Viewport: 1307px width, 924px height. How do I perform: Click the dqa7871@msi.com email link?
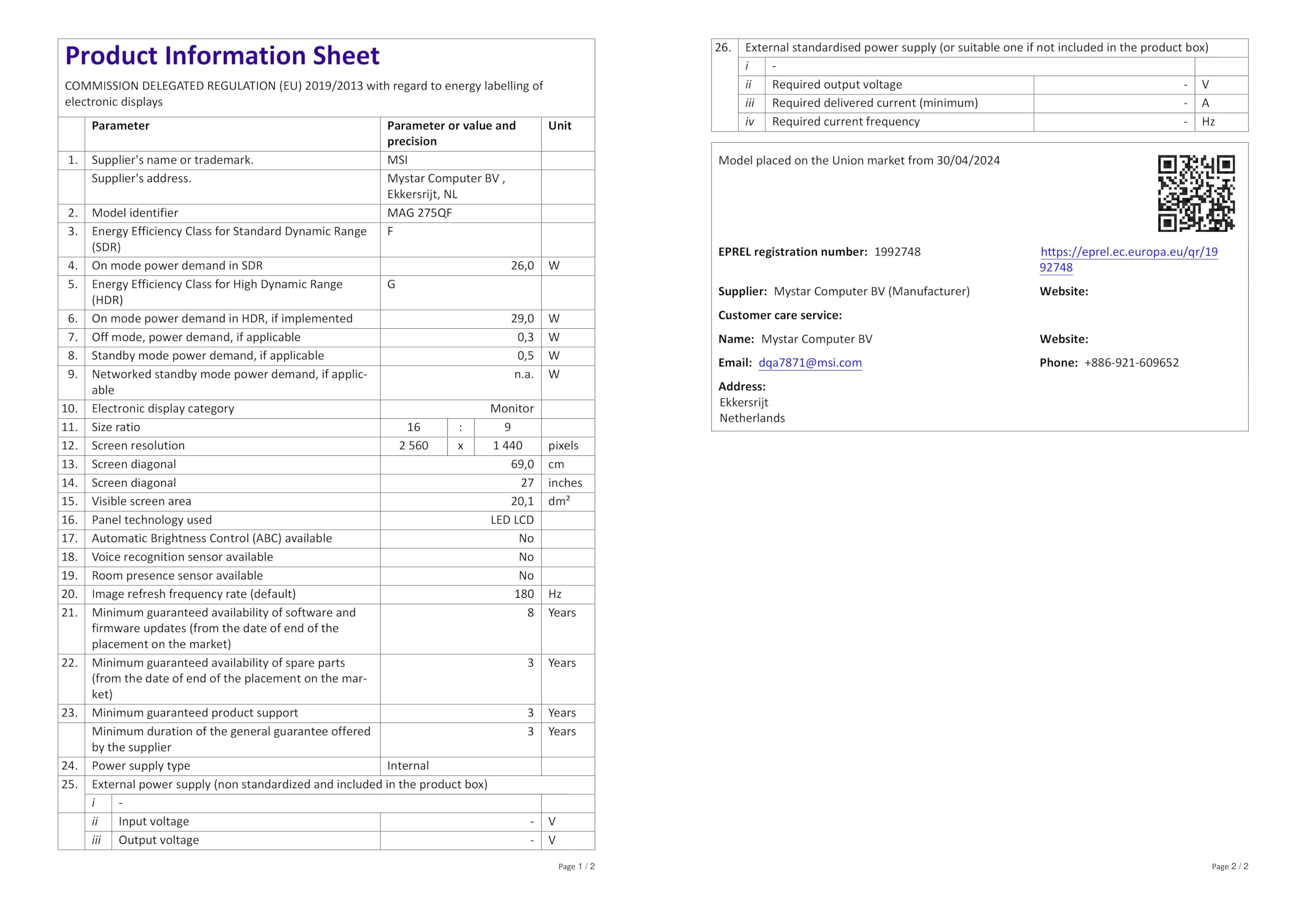[x=810, y=363]
